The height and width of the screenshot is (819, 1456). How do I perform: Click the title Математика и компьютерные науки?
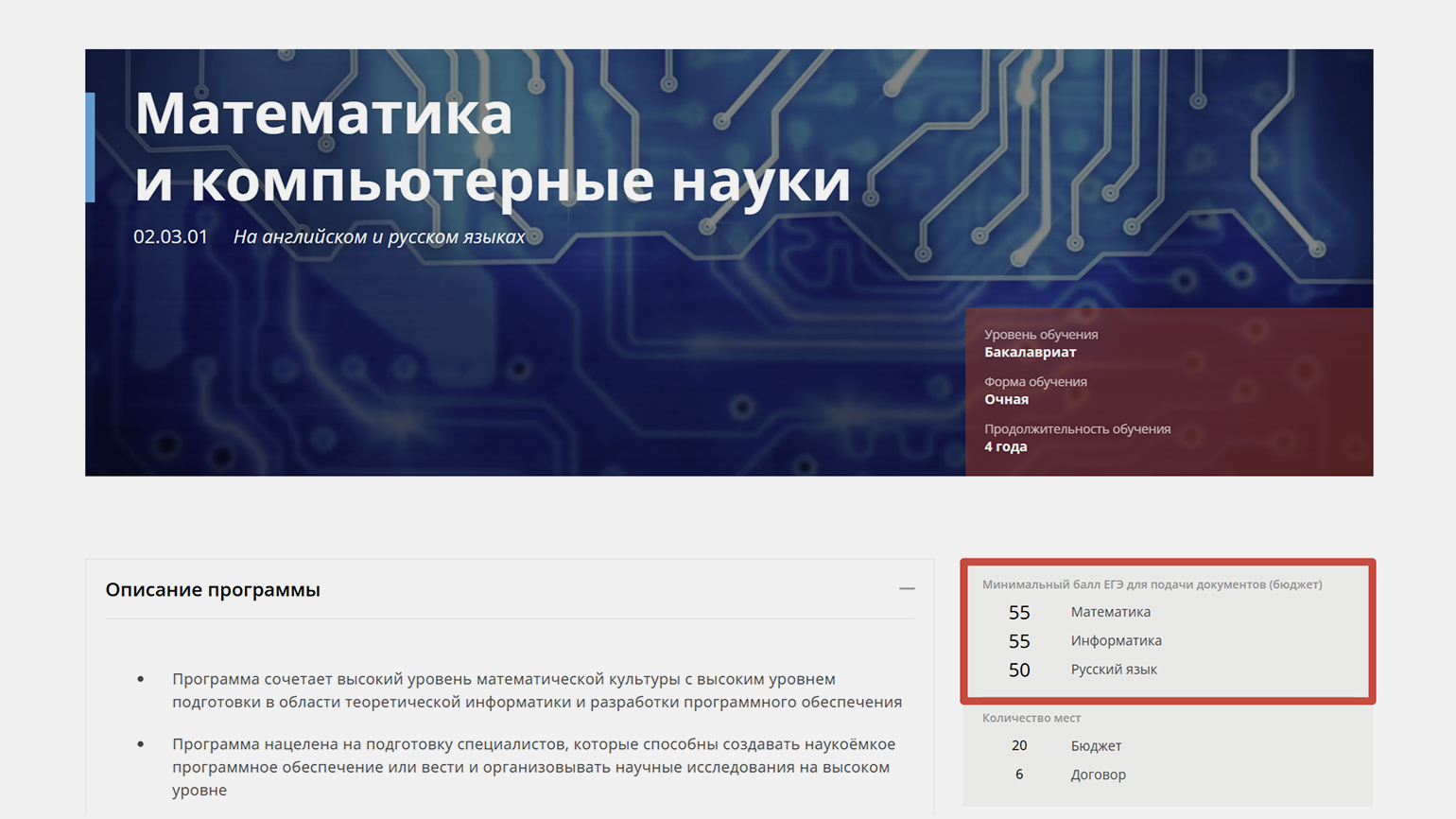click(492, 147)
